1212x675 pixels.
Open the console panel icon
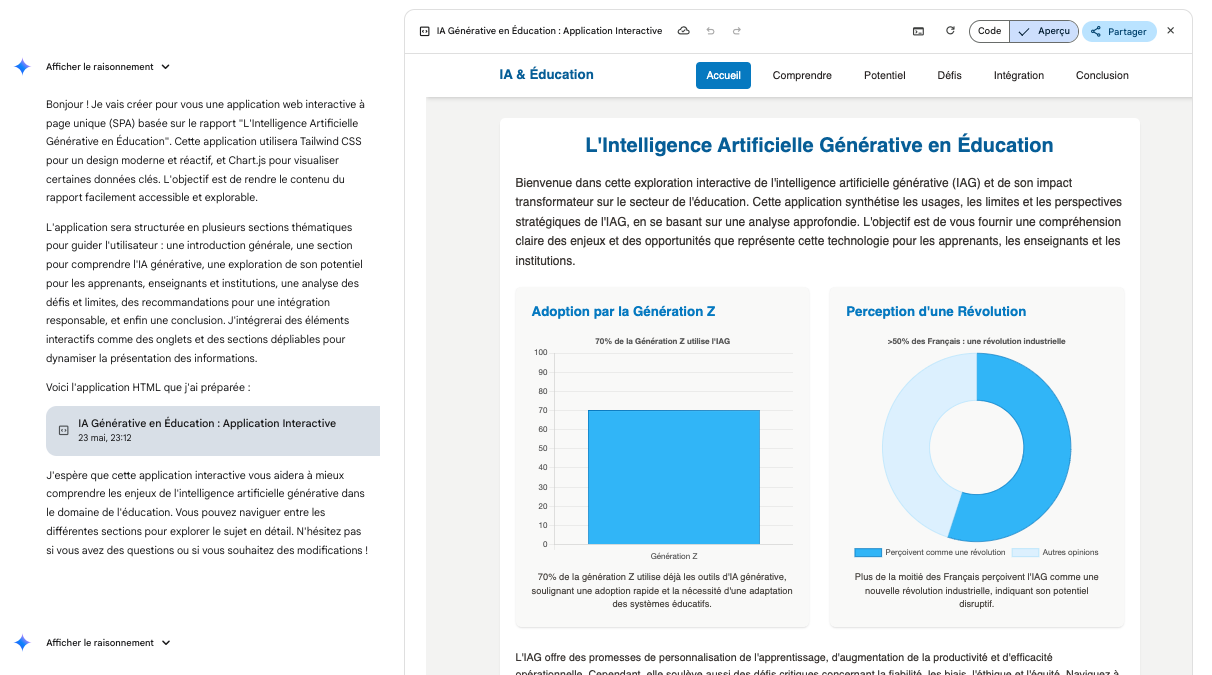(x=918, y=31)
